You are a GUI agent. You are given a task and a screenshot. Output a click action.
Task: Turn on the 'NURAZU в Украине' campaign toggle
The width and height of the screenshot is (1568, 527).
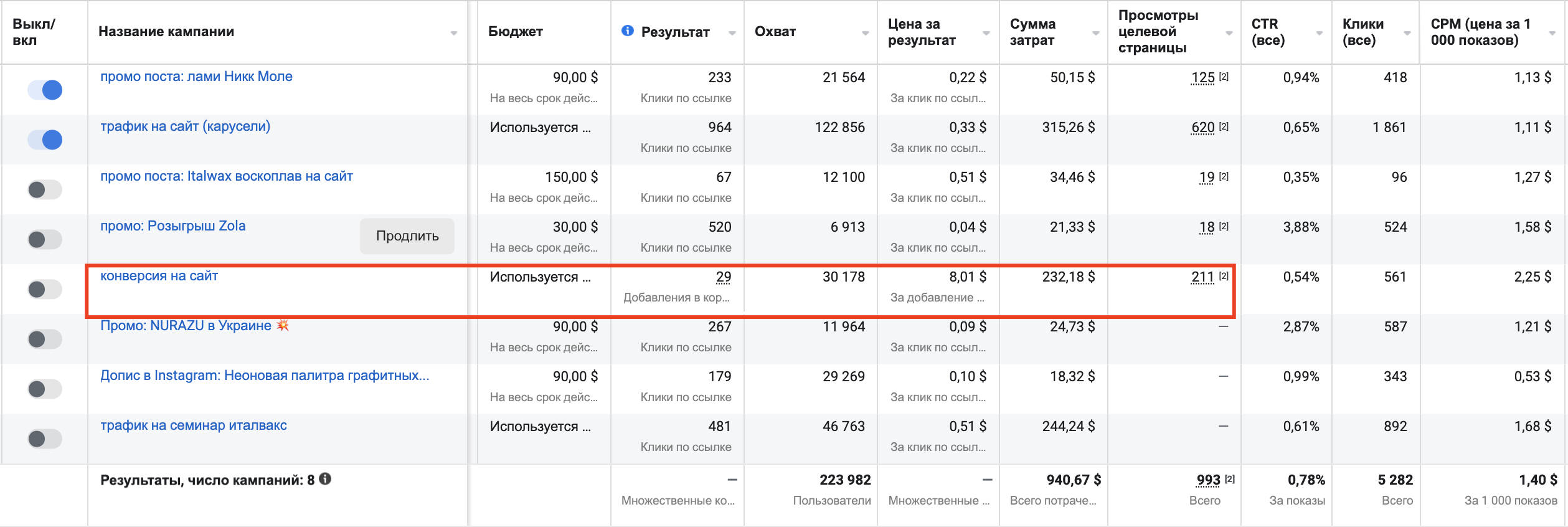(x=45, y=339)
